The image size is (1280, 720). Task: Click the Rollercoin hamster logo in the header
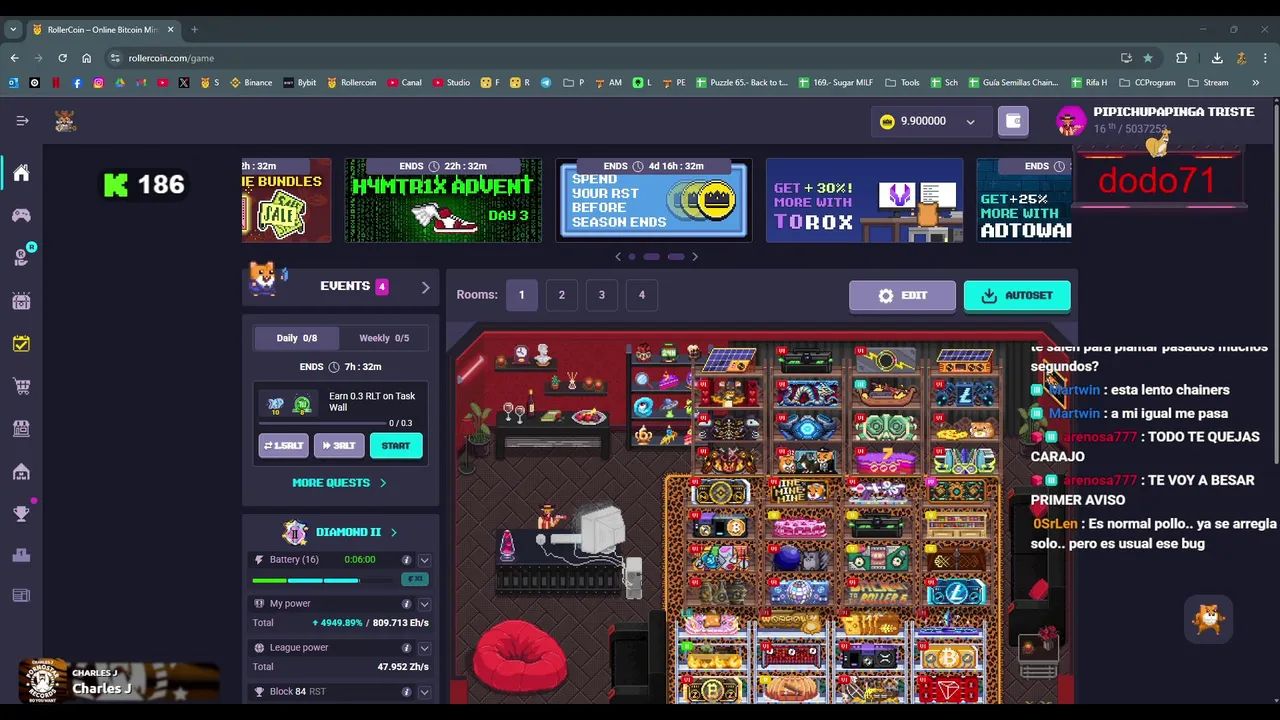click(65, 121)
